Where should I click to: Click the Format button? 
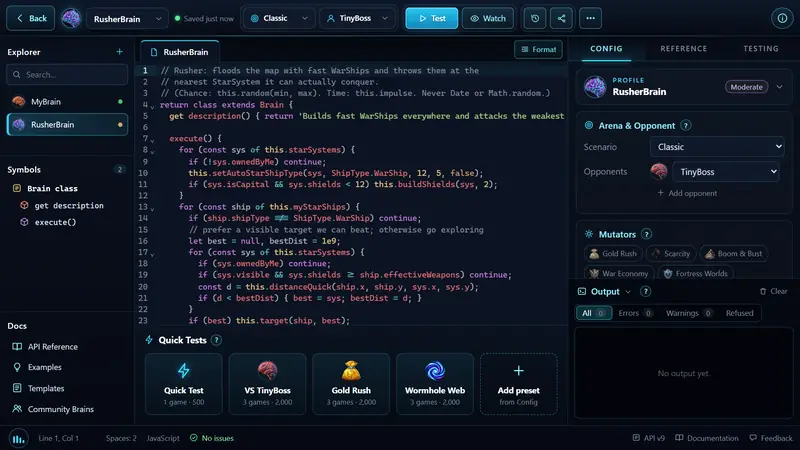tap(538, 49)
